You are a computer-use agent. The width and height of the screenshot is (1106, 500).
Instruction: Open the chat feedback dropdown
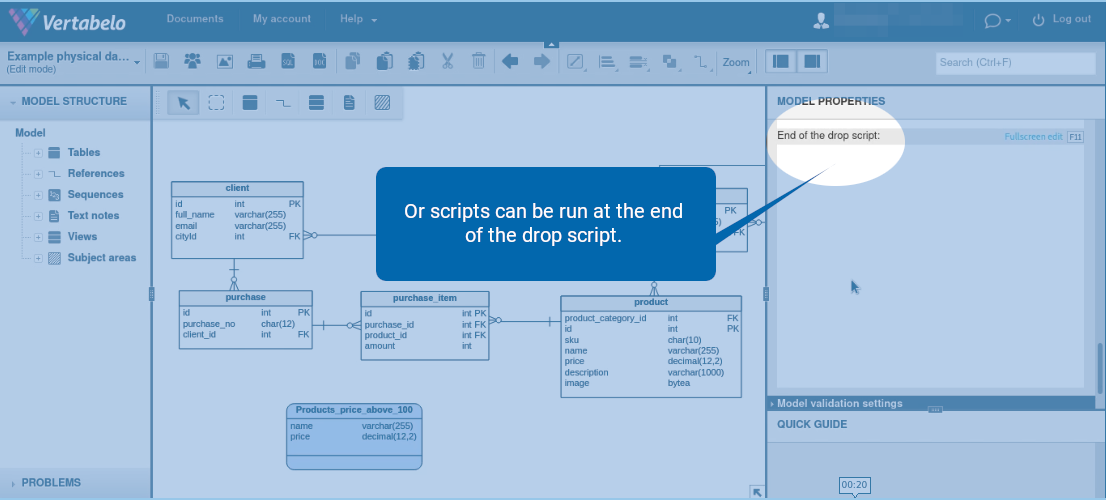point(997,20)
